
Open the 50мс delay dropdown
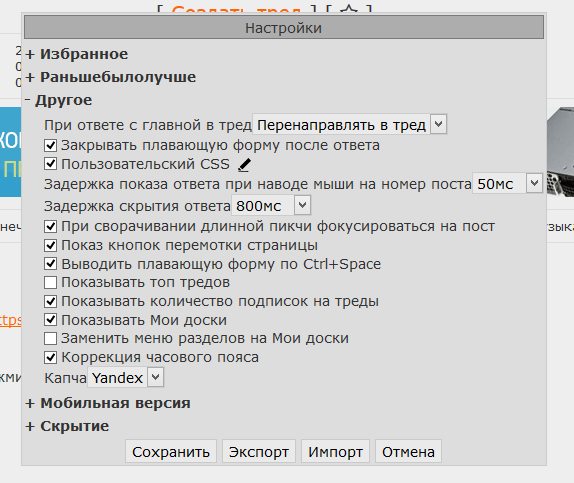[507, 183]
